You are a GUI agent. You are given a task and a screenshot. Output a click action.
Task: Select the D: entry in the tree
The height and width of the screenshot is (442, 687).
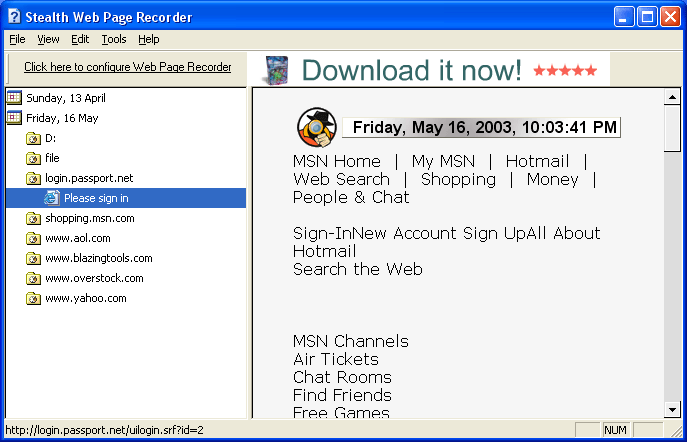pyautogui.click(x=52, y=138)
